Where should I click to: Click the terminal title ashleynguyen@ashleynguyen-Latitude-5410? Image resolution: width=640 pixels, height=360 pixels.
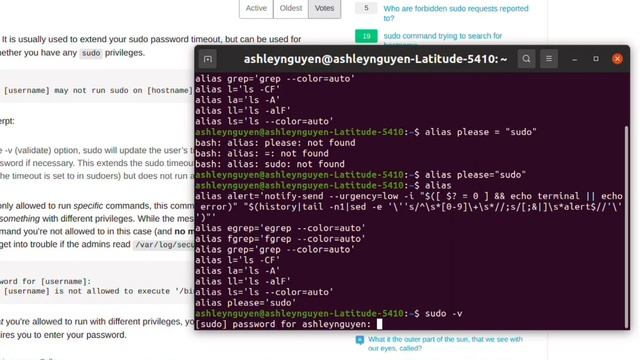tap(375, 59)
